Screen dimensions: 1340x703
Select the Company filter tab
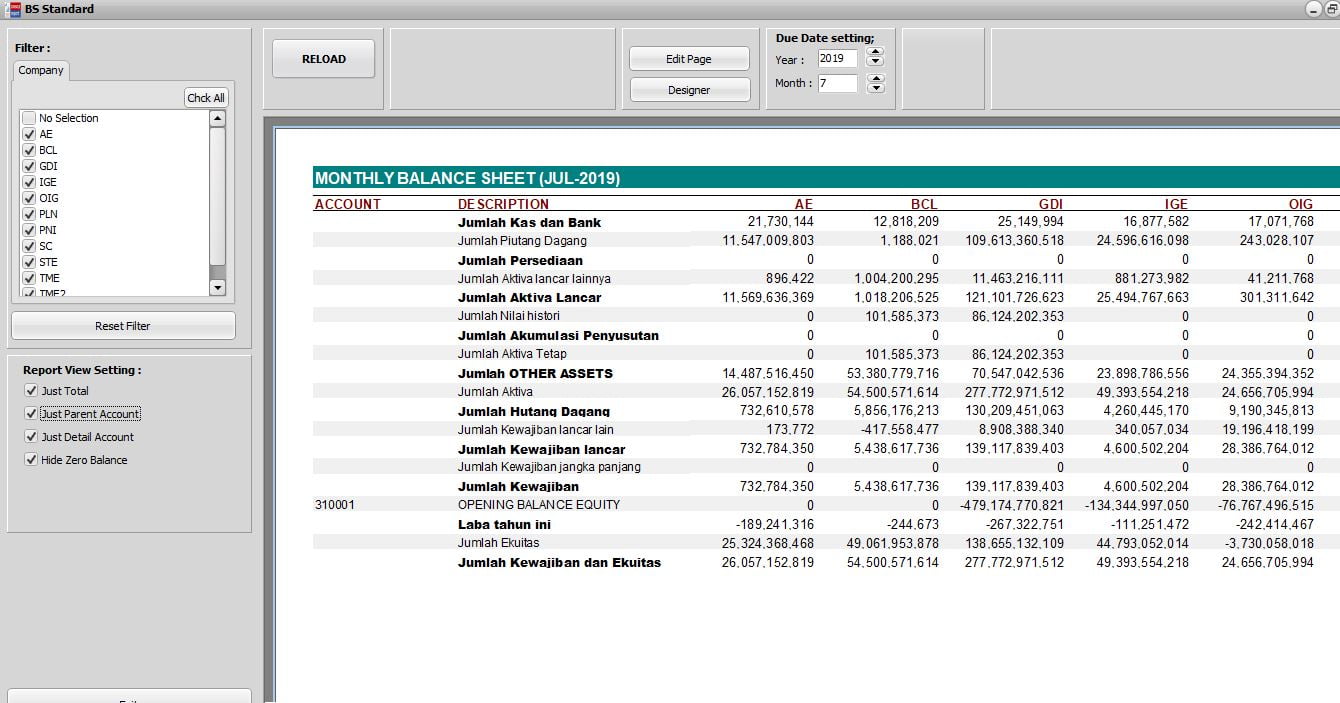point(41,70)
